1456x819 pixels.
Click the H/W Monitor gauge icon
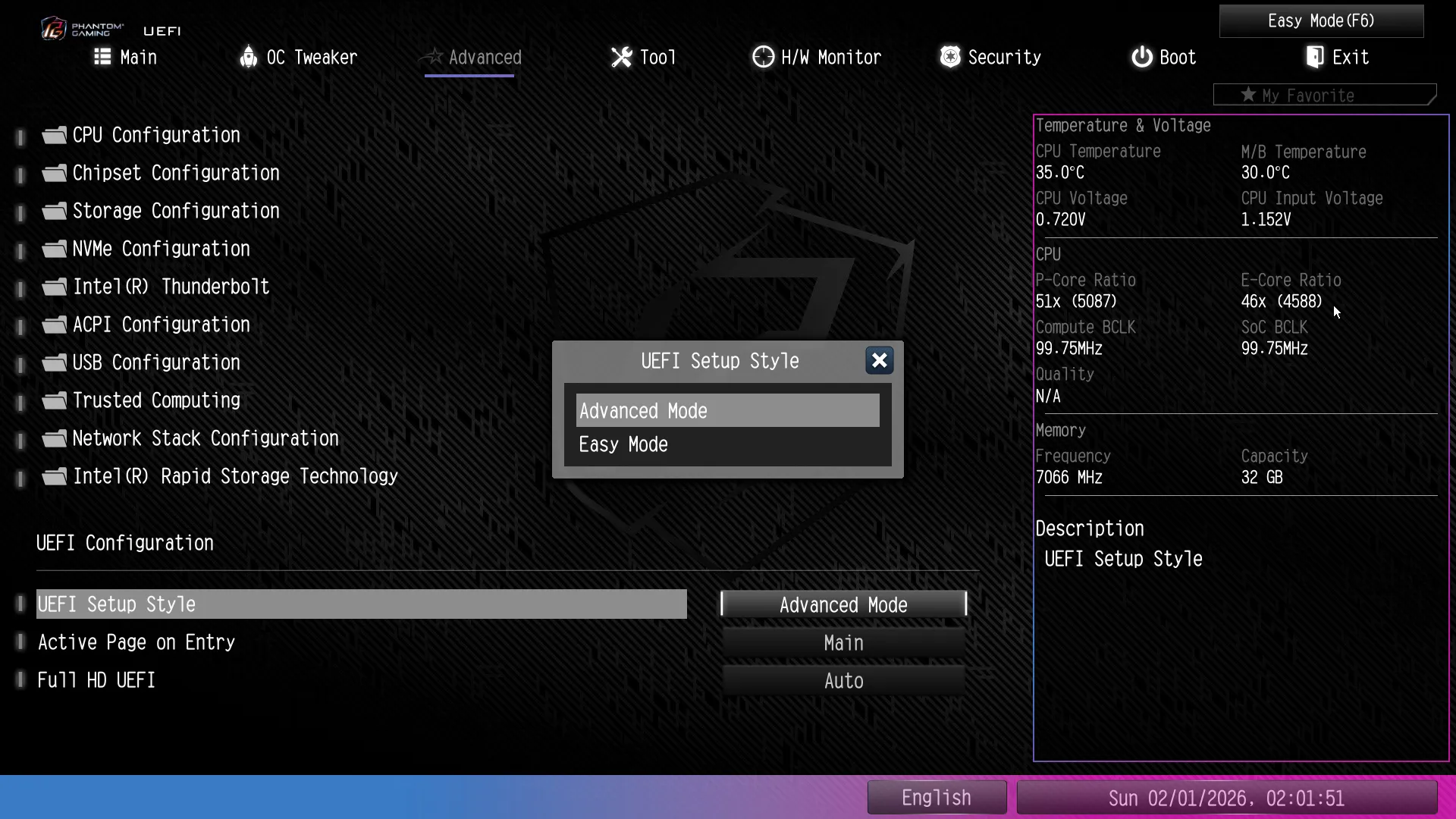(x=763, y=57)
